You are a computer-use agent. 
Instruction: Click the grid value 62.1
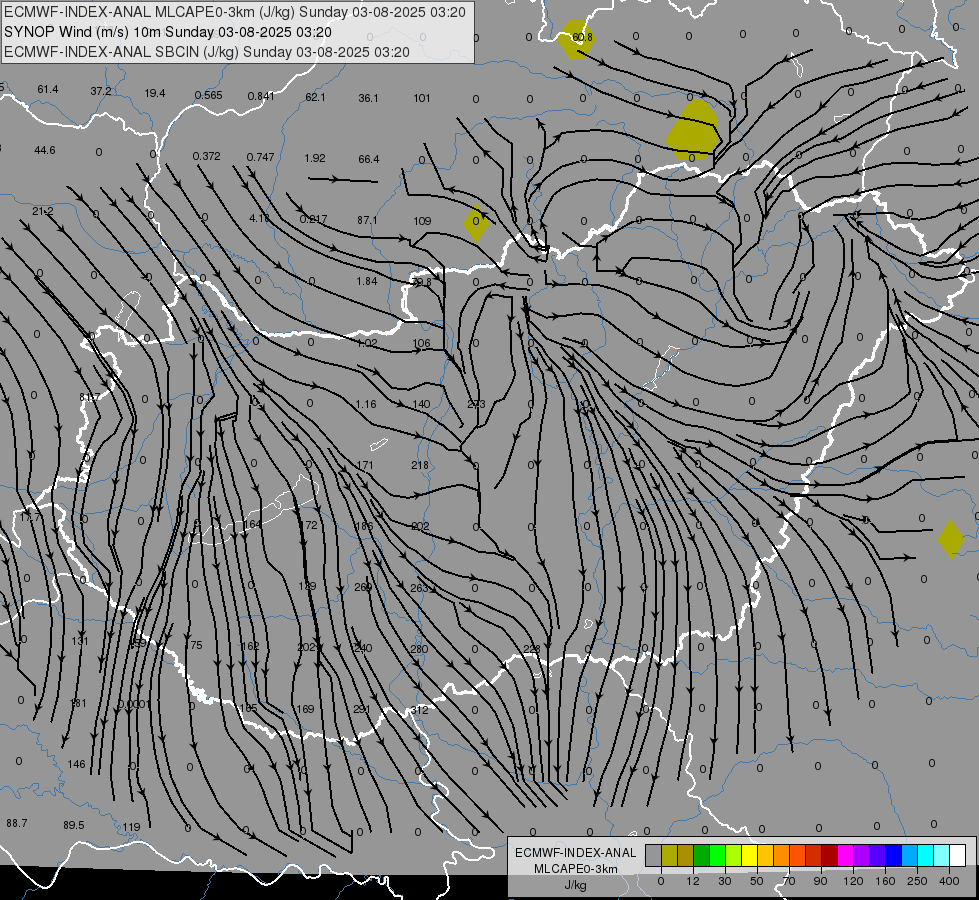(x=315, y=97)
